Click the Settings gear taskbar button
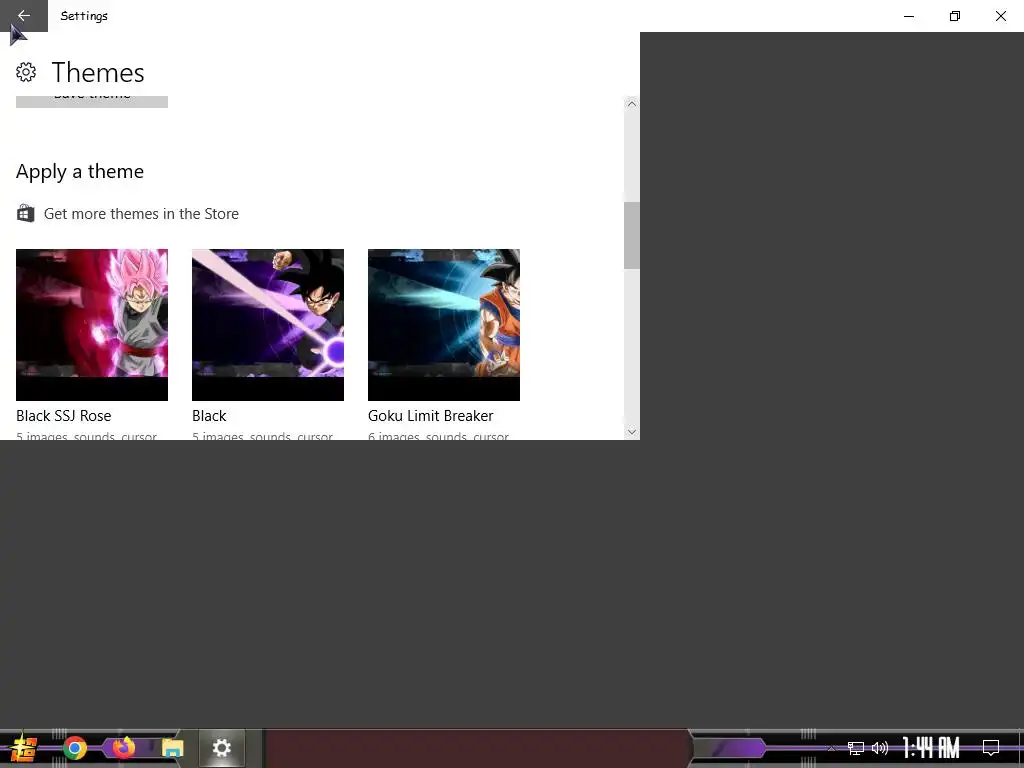This screenshot has width=1024, height=768. pos(221,748)
